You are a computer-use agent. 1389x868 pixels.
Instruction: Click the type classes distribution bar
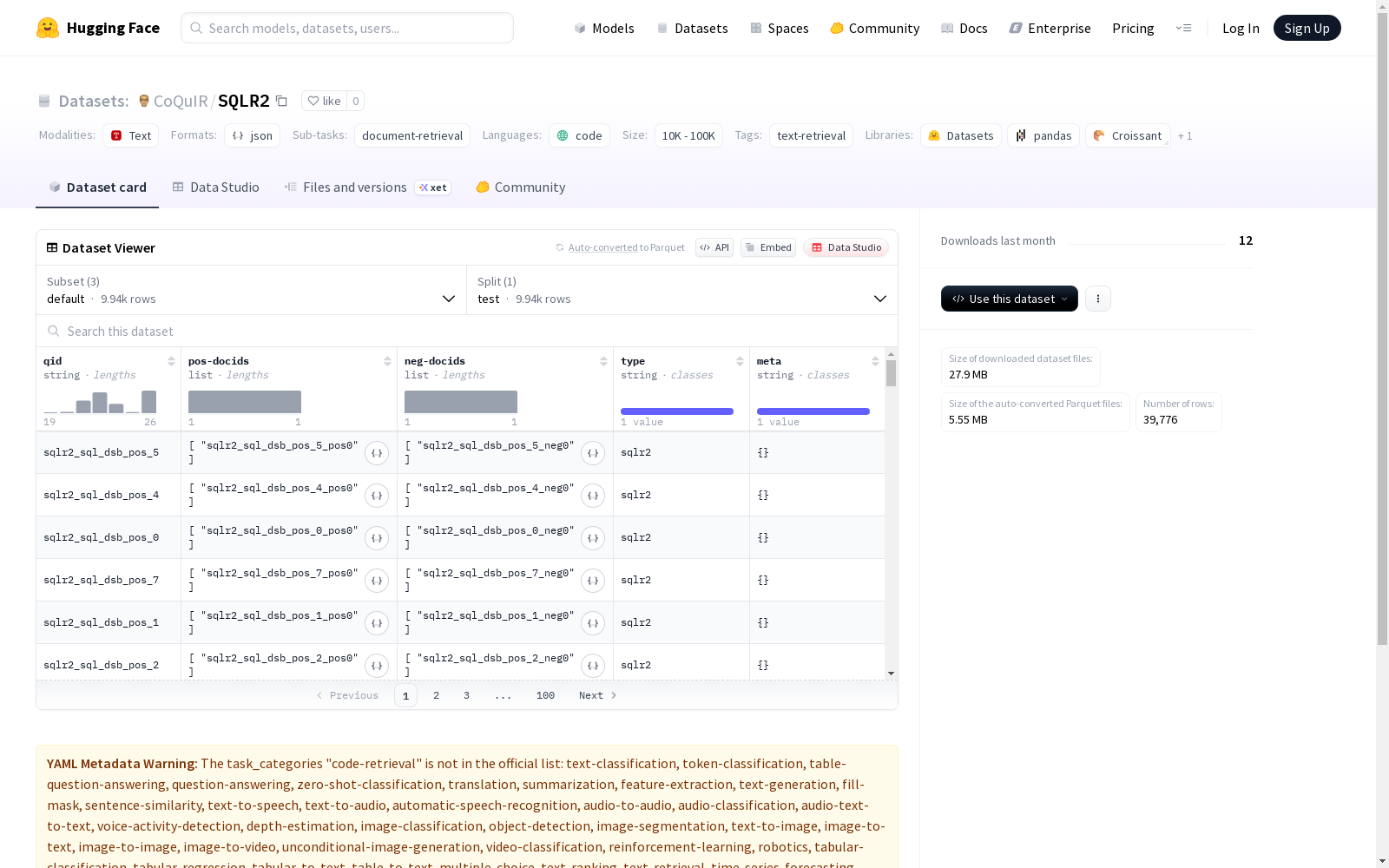point(677,411)
